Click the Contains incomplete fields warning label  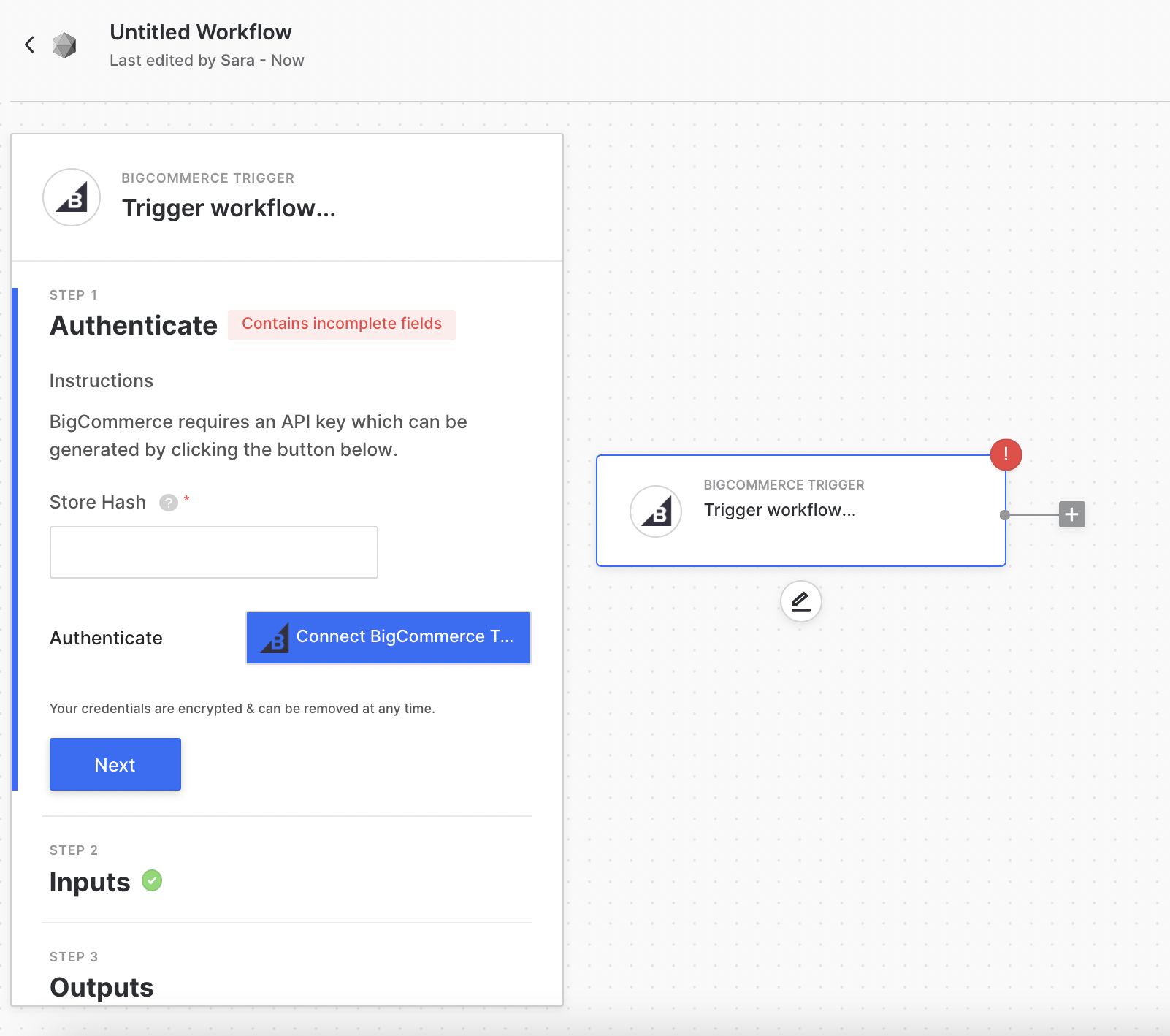[342, 324]
